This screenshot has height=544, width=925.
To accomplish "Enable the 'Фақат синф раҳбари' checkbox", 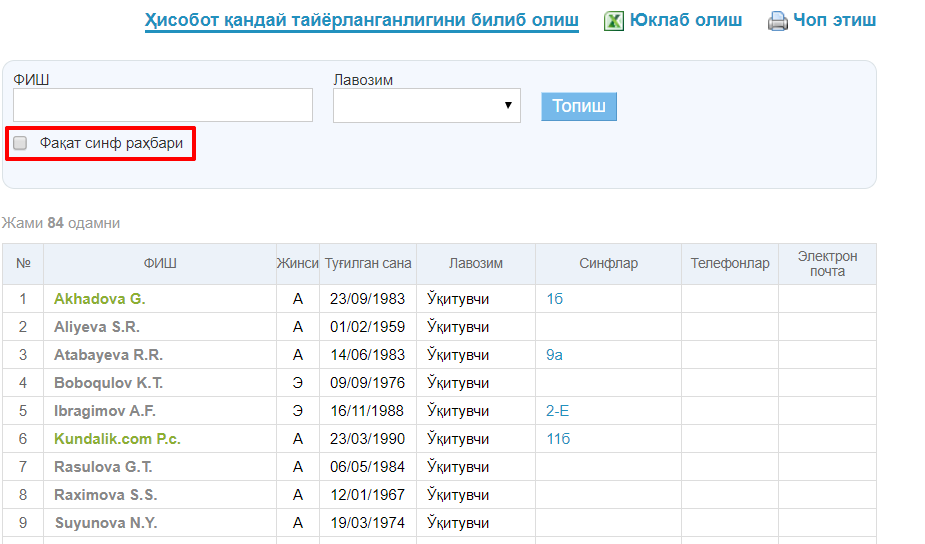I will click(x=20, y=143).
